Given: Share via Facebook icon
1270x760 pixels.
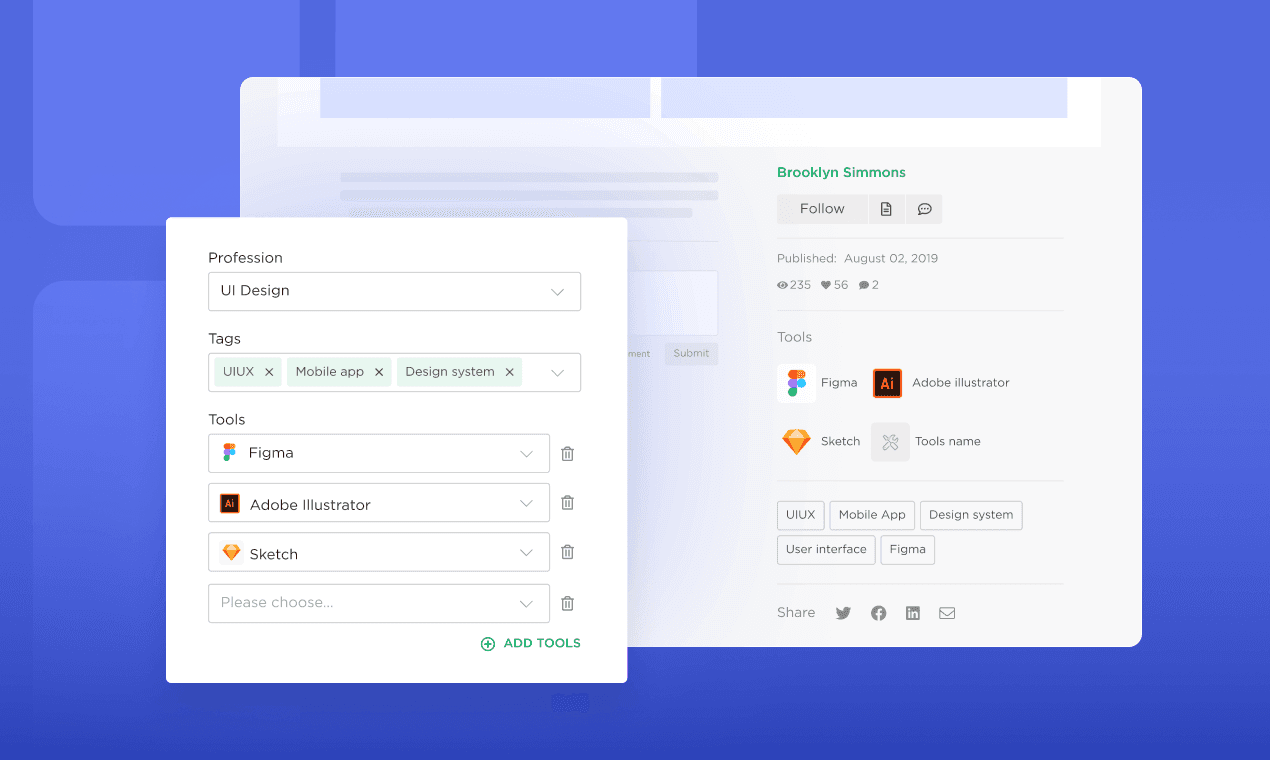Looking at the screenshot, I should point(878,613).
